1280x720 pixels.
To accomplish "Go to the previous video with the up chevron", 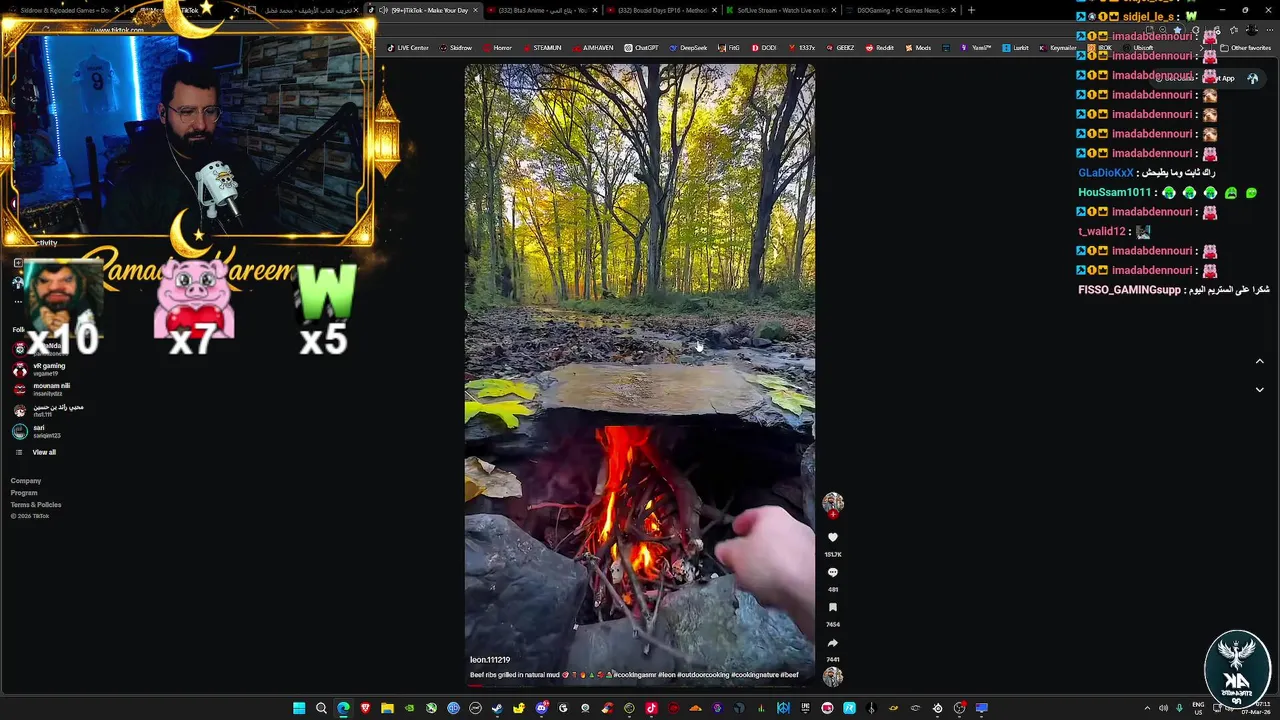I will point(1259,361).
